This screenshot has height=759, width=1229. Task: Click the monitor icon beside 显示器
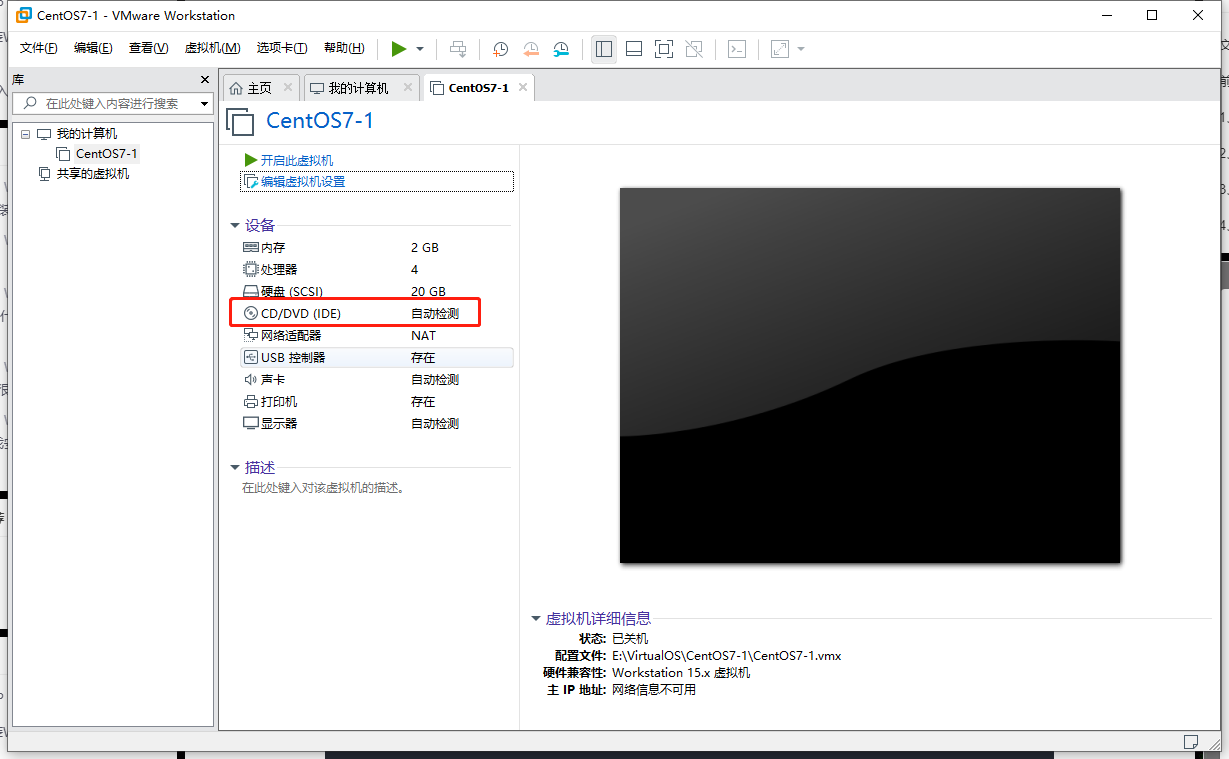point(251,423)
